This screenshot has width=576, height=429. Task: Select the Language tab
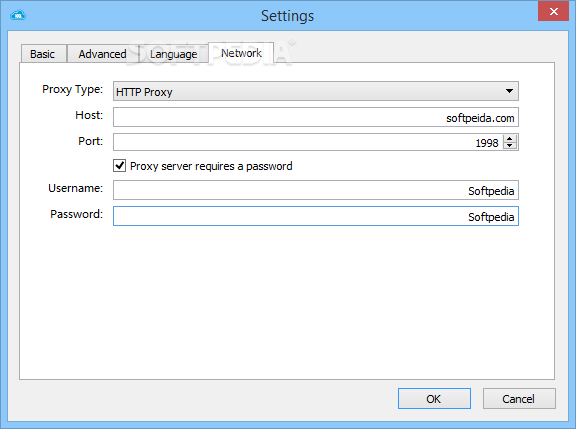coord(173,54)
